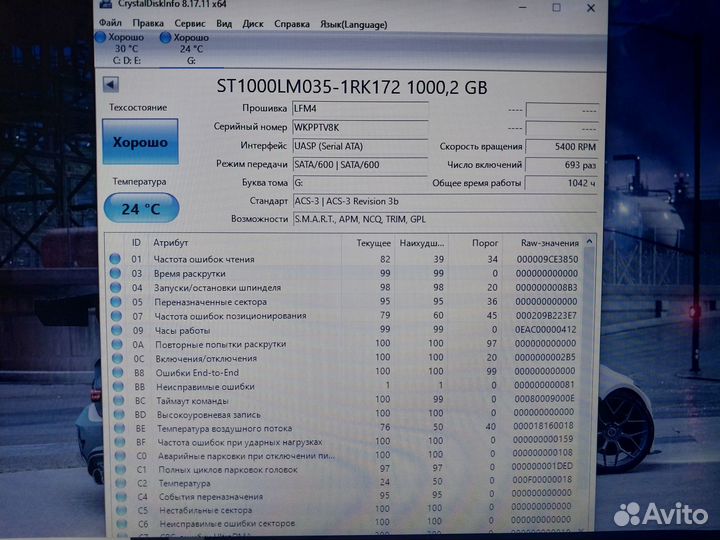Click status icon for attribute C2 Температура
The width and height of the screenshot is (720, 540).
121,483
